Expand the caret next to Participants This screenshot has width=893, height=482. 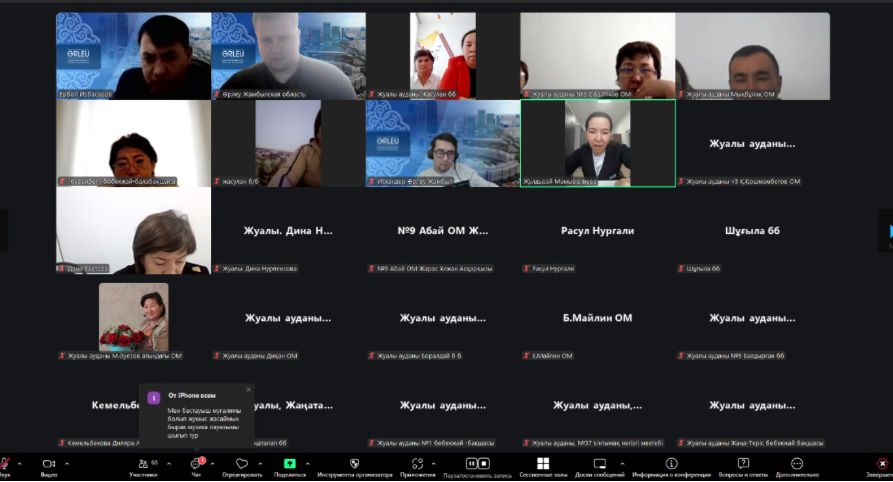(x=166, y=464)
